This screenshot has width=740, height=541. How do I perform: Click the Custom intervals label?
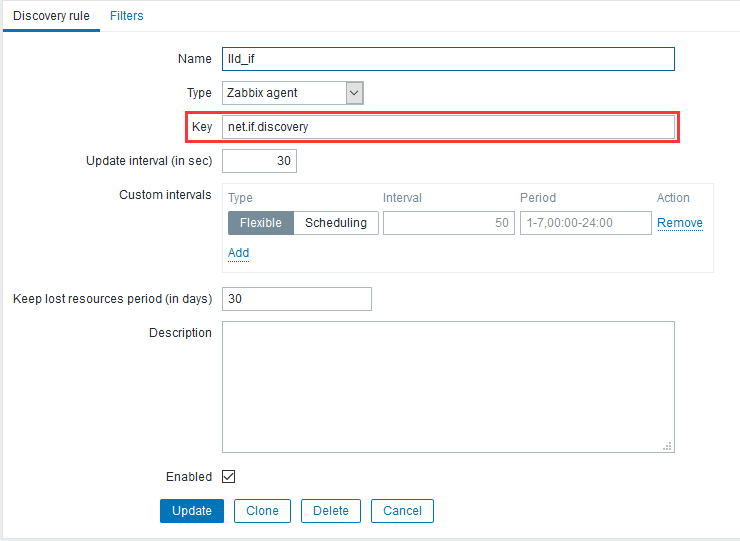[165, 195]
